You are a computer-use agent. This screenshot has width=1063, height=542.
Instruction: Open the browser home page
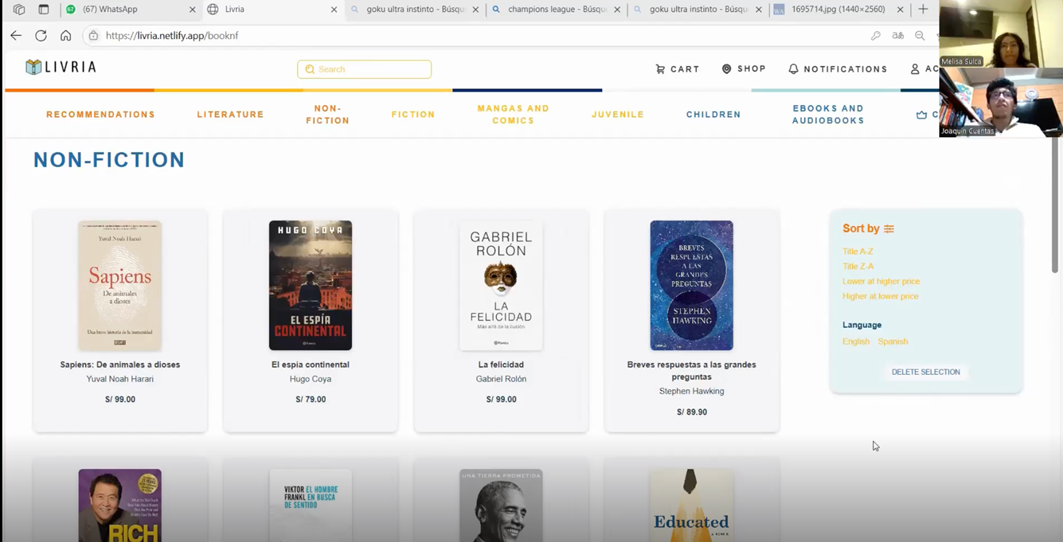[66, 35]
